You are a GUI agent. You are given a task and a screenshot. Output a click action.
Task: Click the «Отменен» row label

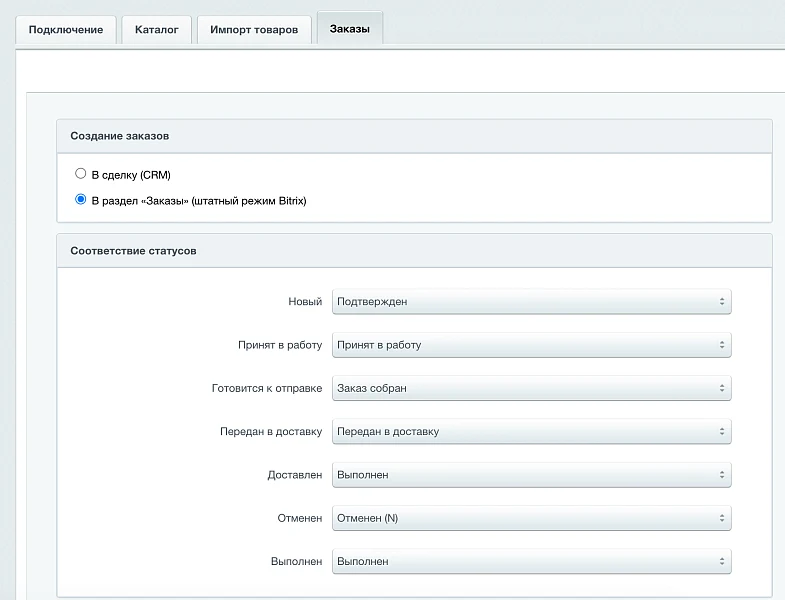tap(299, 518)
